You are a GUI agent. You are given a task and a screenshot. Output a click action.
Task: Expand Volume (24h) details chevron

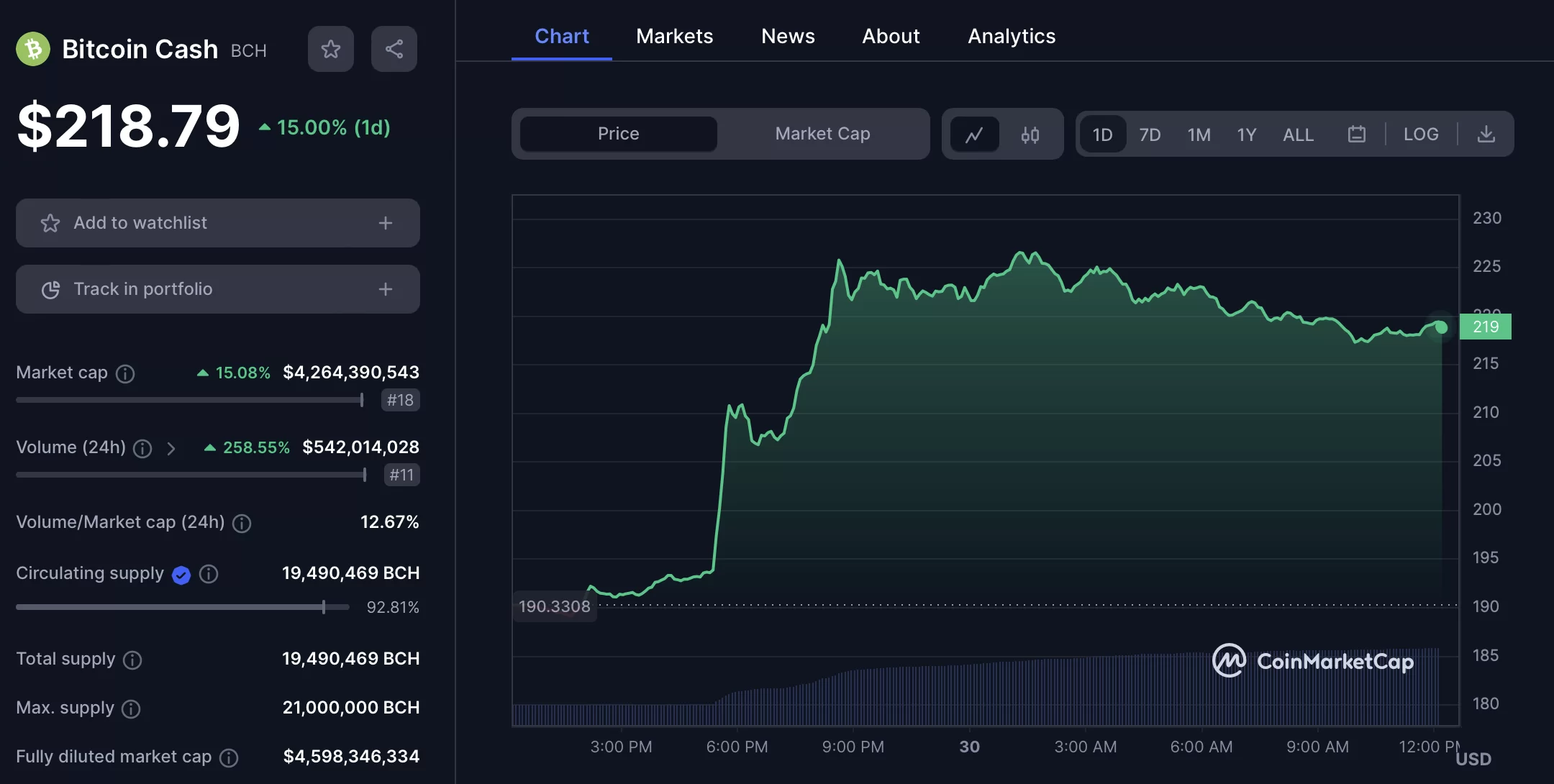(x=171, y=449)
